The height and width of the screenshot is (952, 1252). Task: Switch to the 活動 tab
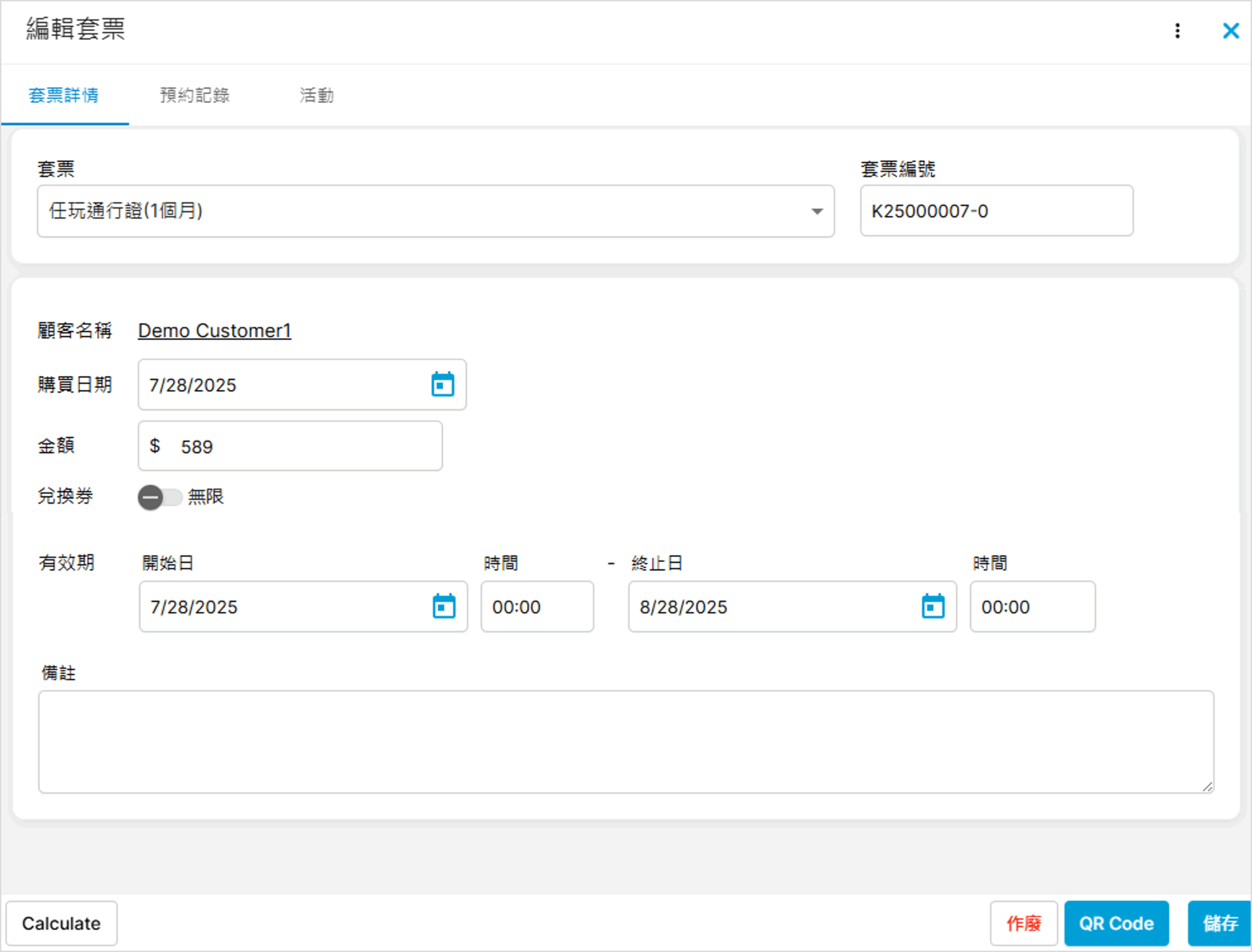(x=316, y=95)
